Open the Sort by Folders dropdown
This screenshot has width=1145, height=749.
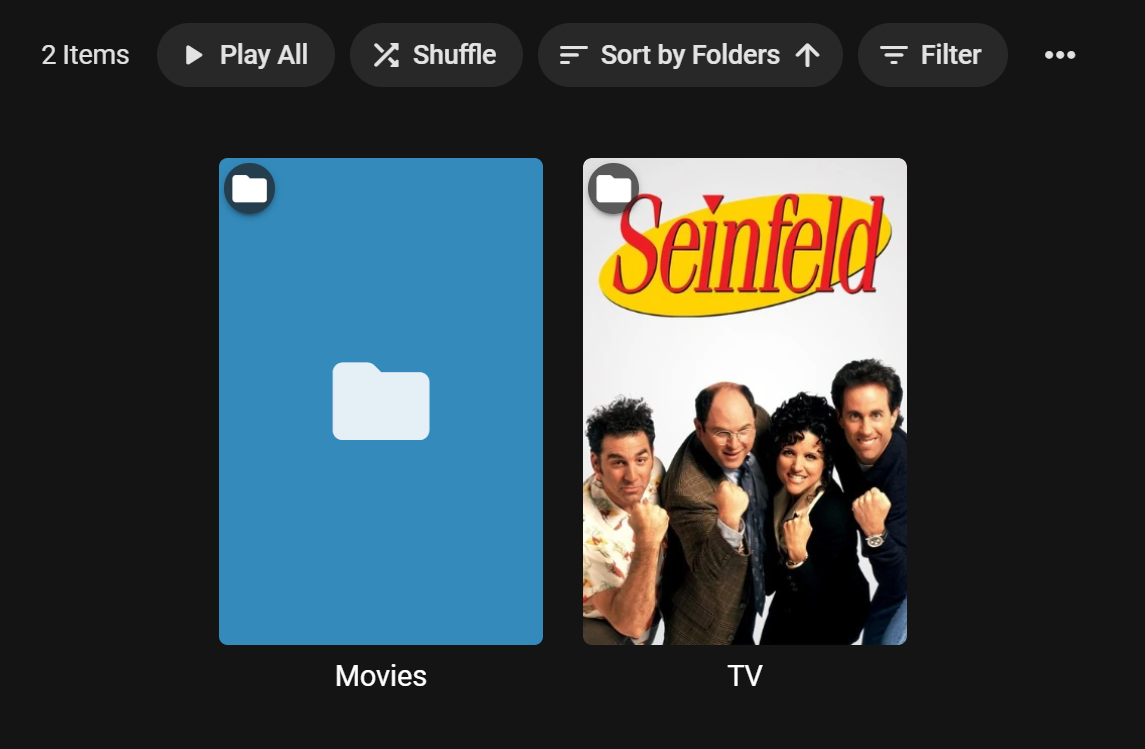[690, 55]
